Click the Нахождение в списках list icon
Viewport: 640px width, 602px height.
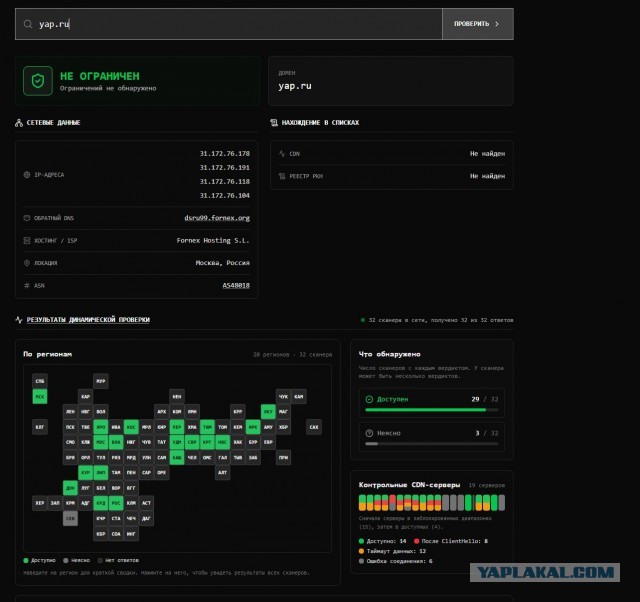(274, 122)
